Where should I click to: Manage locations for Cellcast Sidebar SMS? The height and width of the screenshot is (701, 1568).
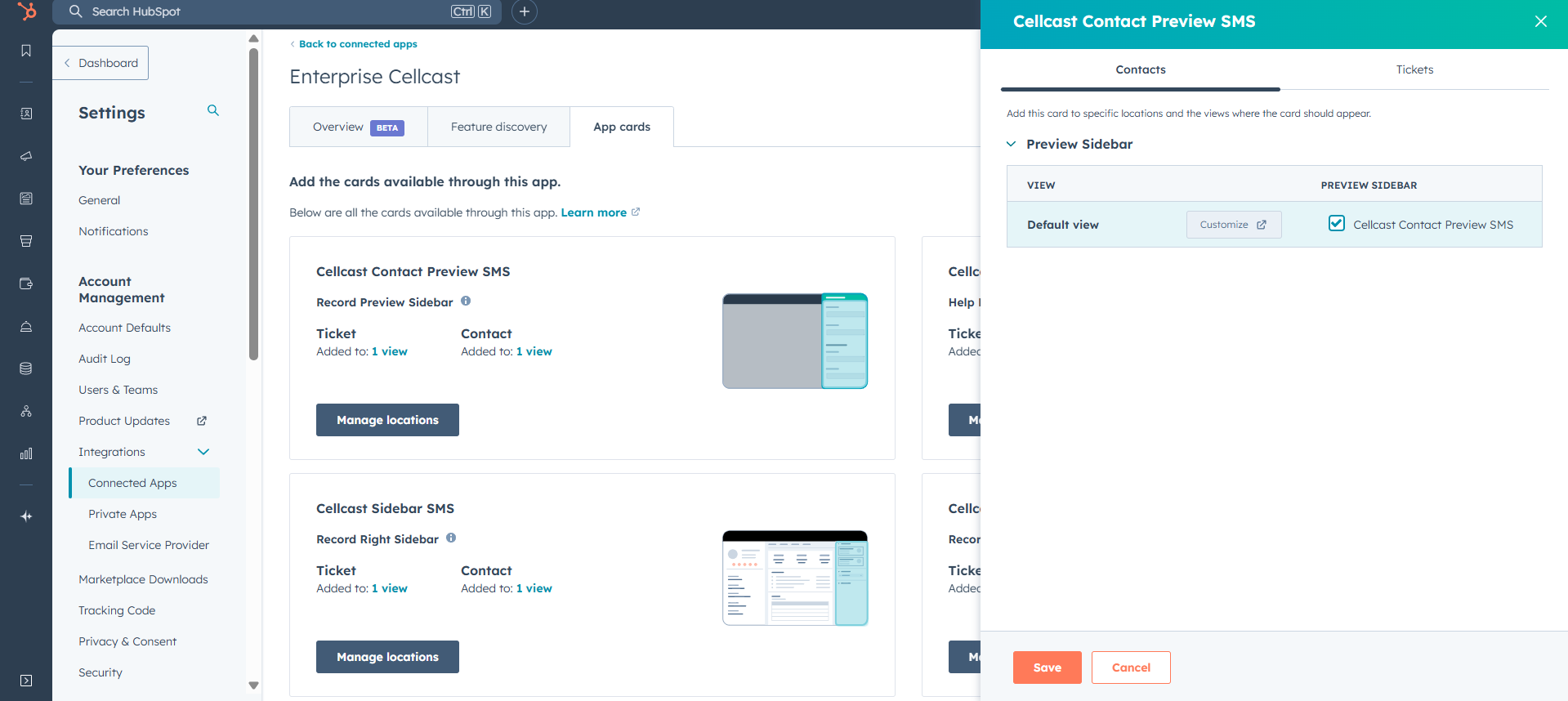click(387, 657)
